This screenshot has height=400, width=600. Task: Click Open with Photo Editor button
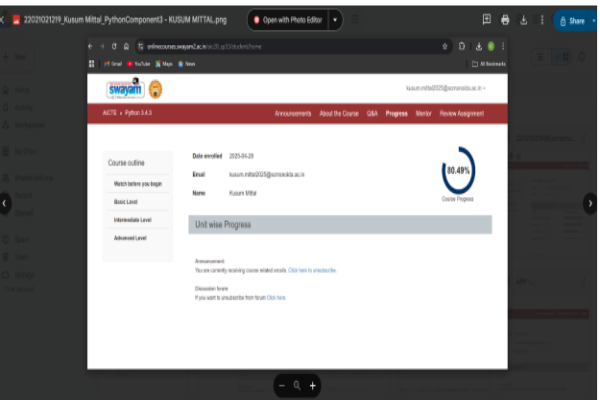[285, 20]
